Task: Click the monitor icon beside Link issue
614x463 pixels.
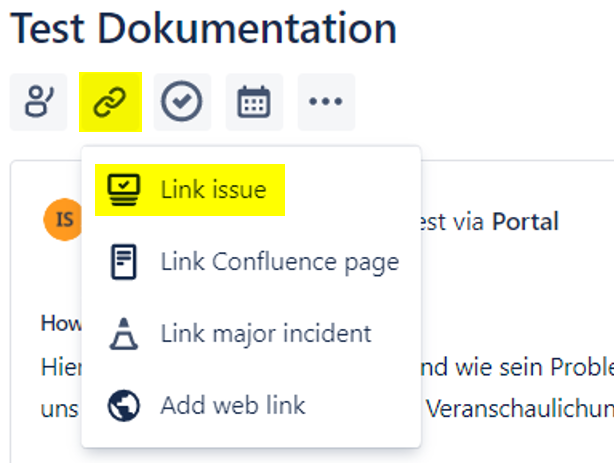Action: (x=124, y=189)
